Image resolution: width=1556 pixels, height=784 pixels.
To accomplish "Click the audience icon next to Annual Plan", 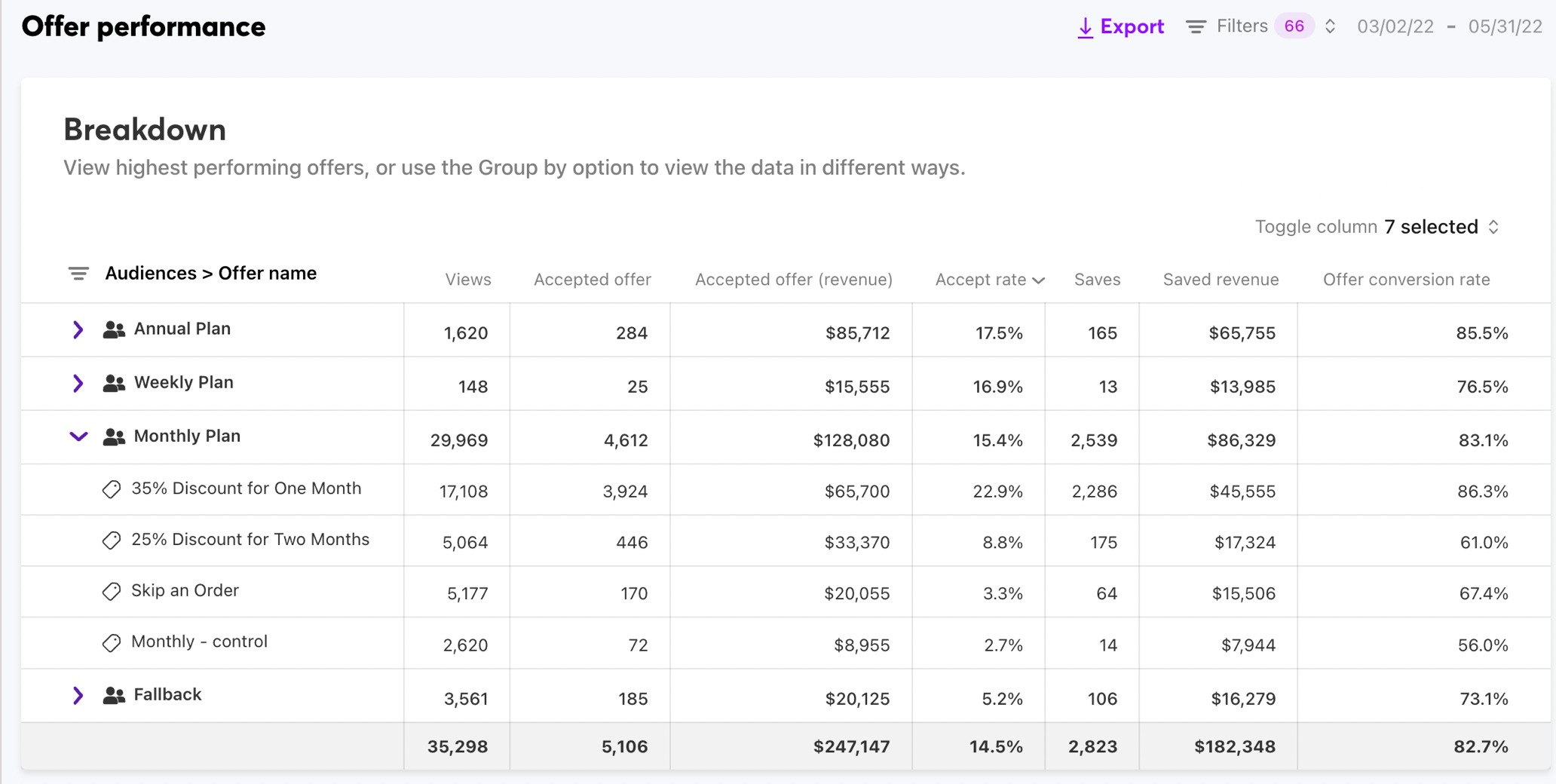I will point(113,329).
